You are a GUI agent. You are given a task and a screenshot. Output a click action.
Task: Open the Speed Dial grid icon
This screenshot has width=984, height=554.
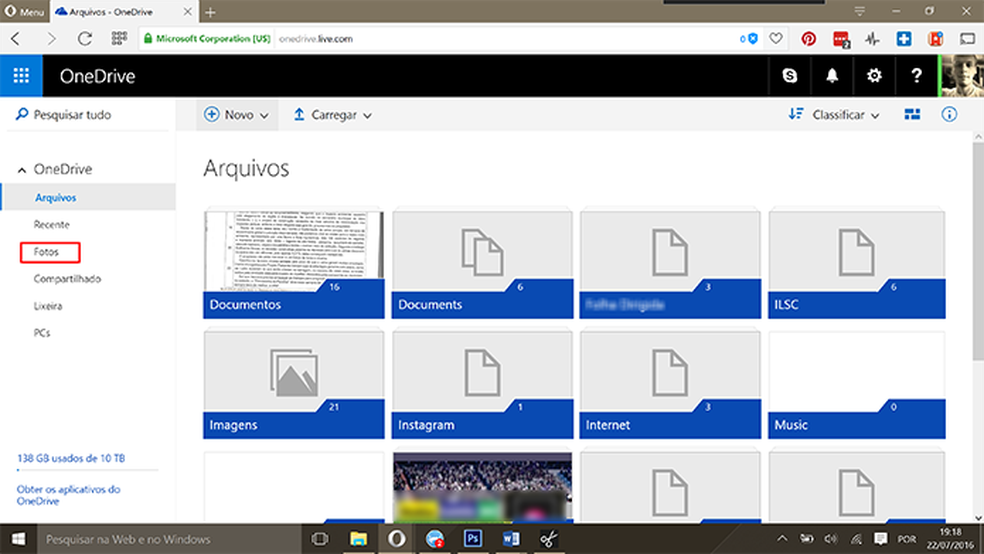coord(119,39)
